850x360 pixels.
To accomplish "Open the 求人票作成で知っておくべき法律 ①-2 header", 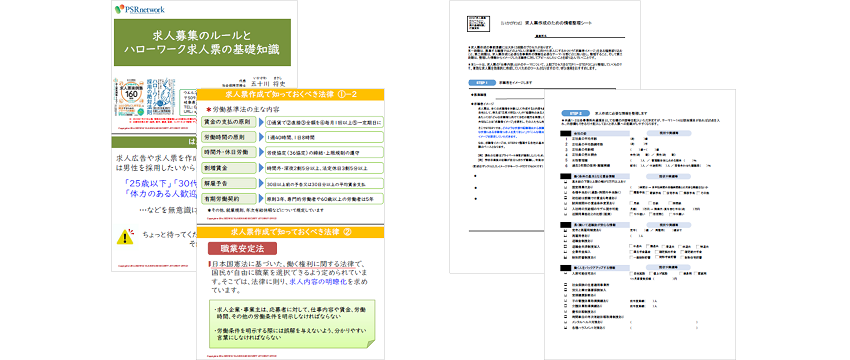I will (291, 95).
